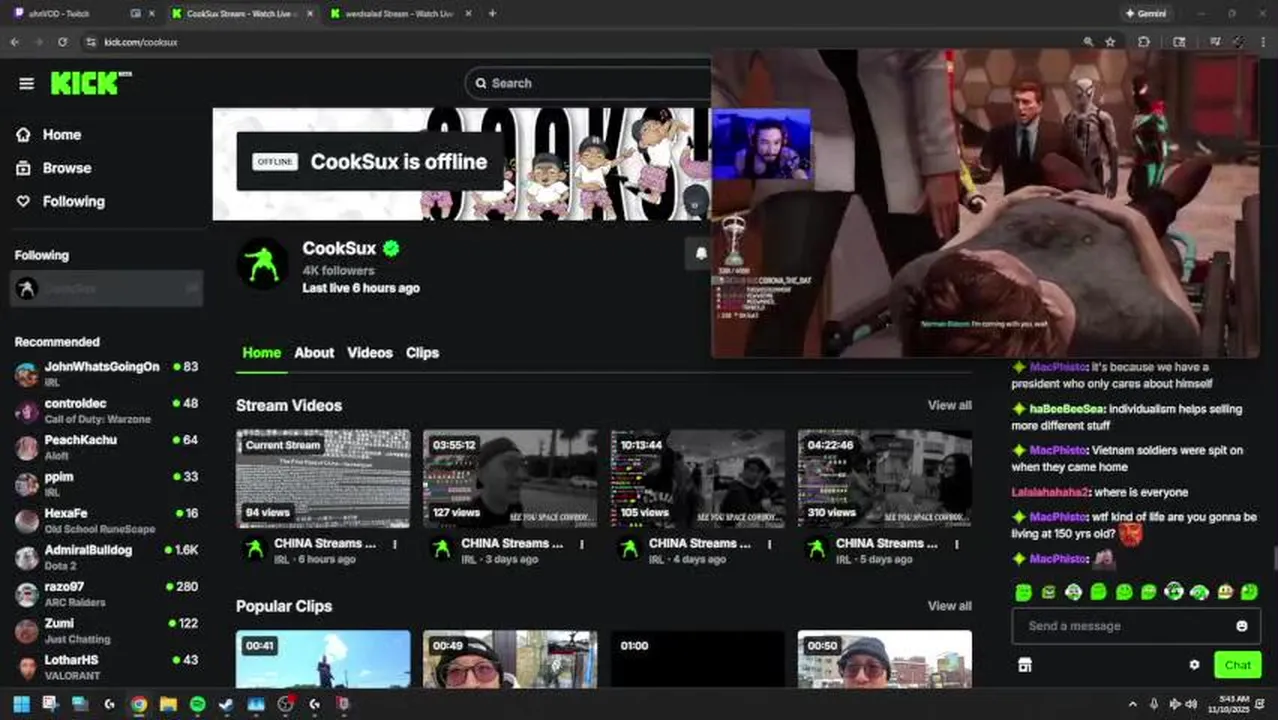Switch to the Clips tab
This screenshot has width=1278, height=720.
[x=422, y=353]
